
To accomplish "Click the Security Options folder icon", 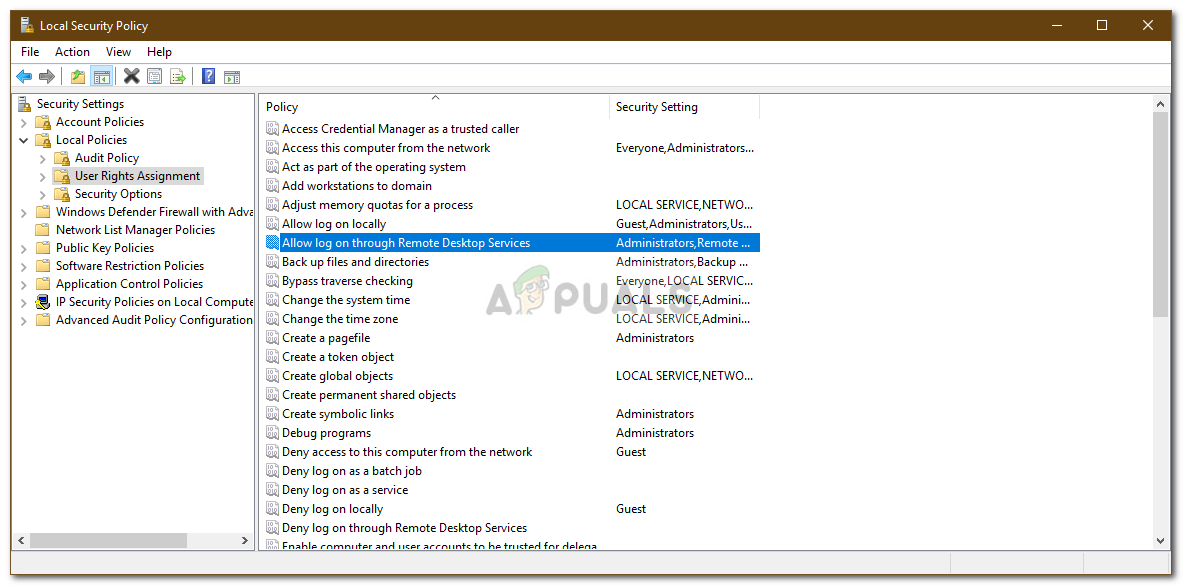I will (x=63, y=194).
